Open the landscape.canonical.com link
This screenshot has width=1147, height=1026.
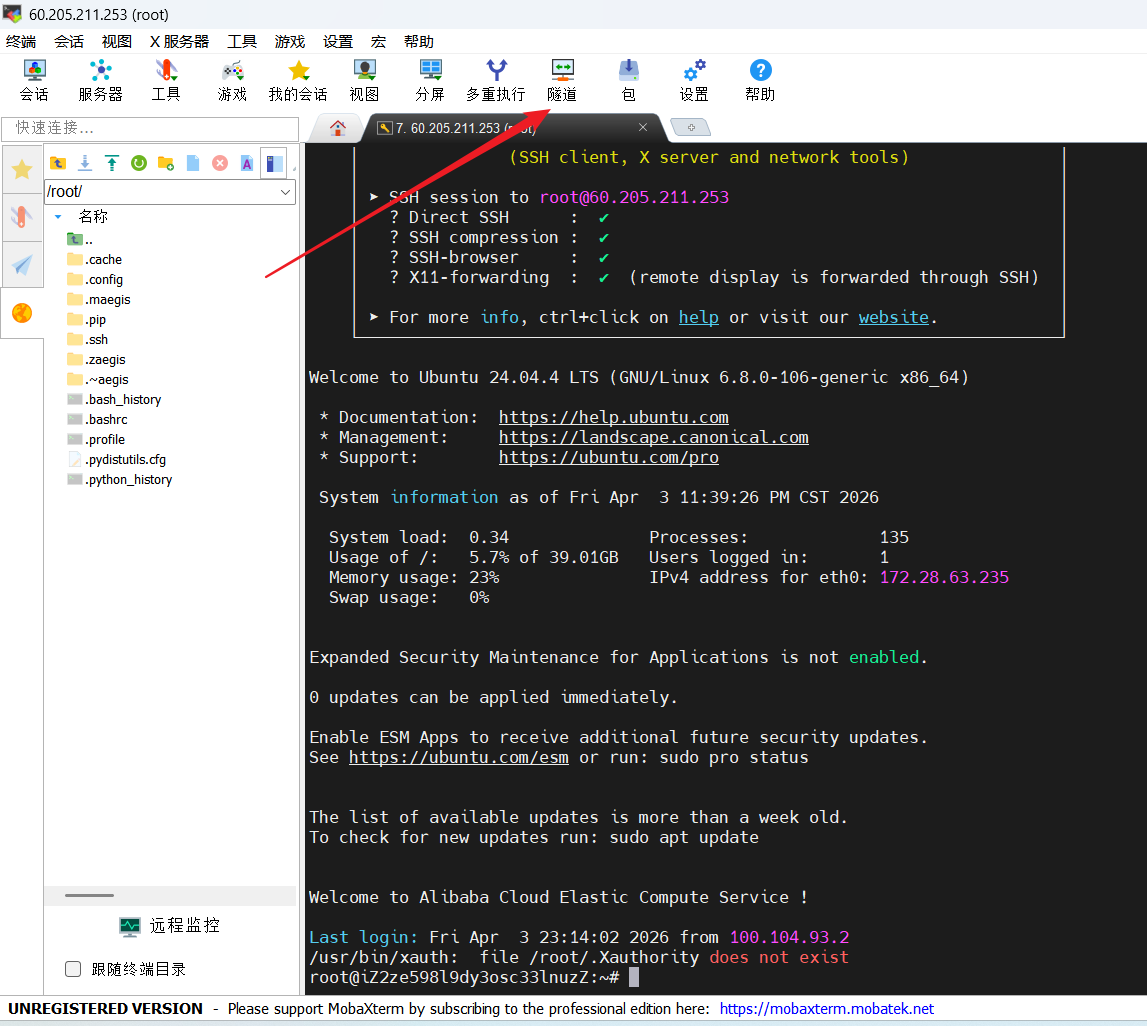654,437
